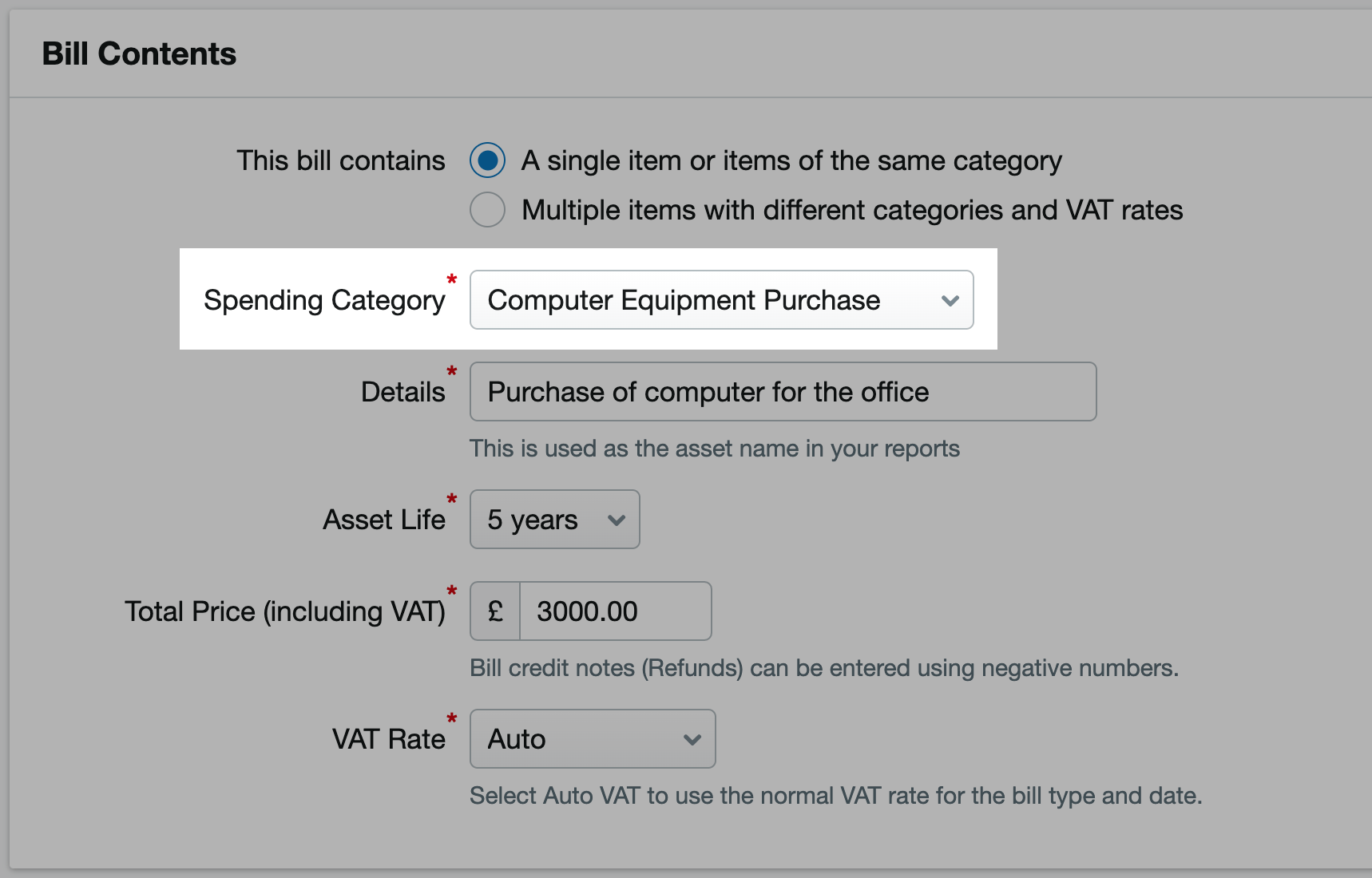Click the VAT Rate dropdown chevron
This screenshot has width=1372, height=878.
click(x=692, y=740)
